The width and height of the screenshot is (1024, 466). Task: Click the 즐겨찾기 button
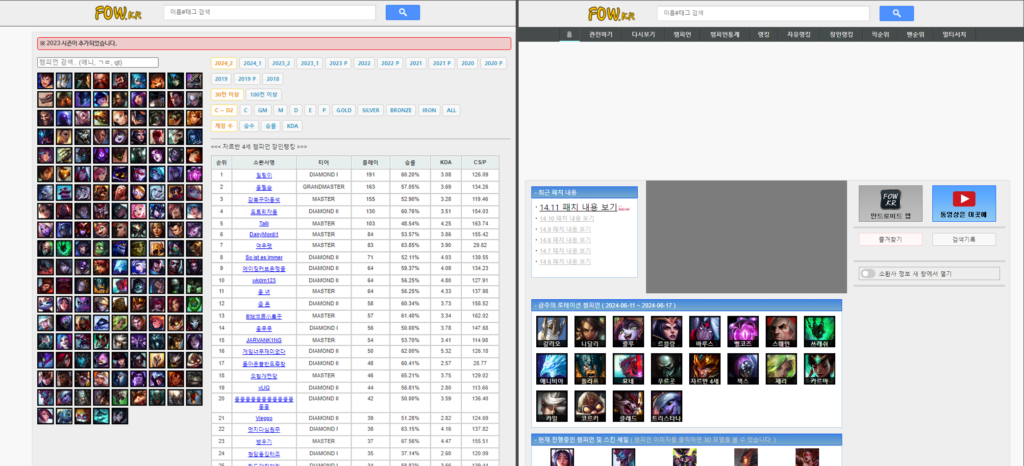pos(890,240)
